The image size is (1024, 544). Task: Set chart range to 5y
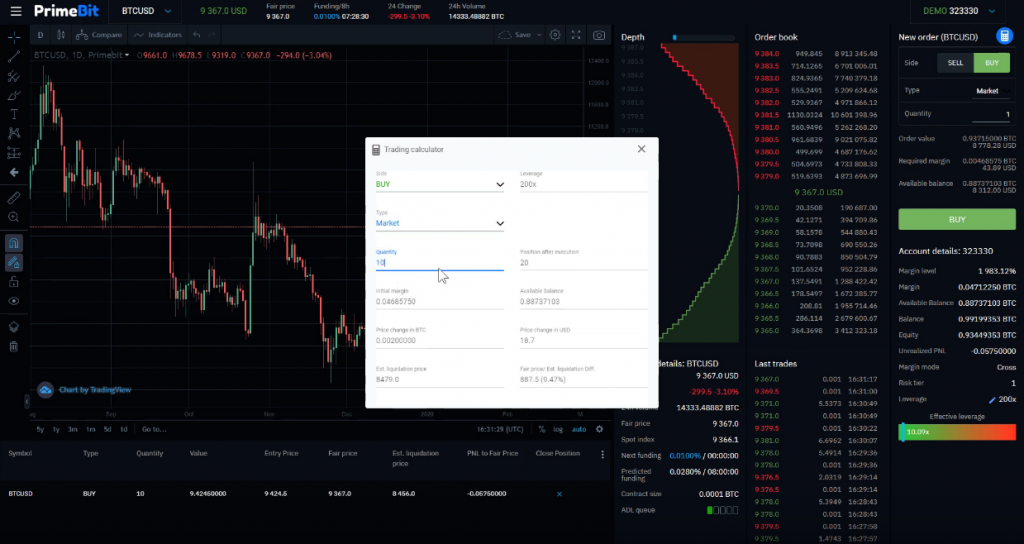click(x=40, y=429)
